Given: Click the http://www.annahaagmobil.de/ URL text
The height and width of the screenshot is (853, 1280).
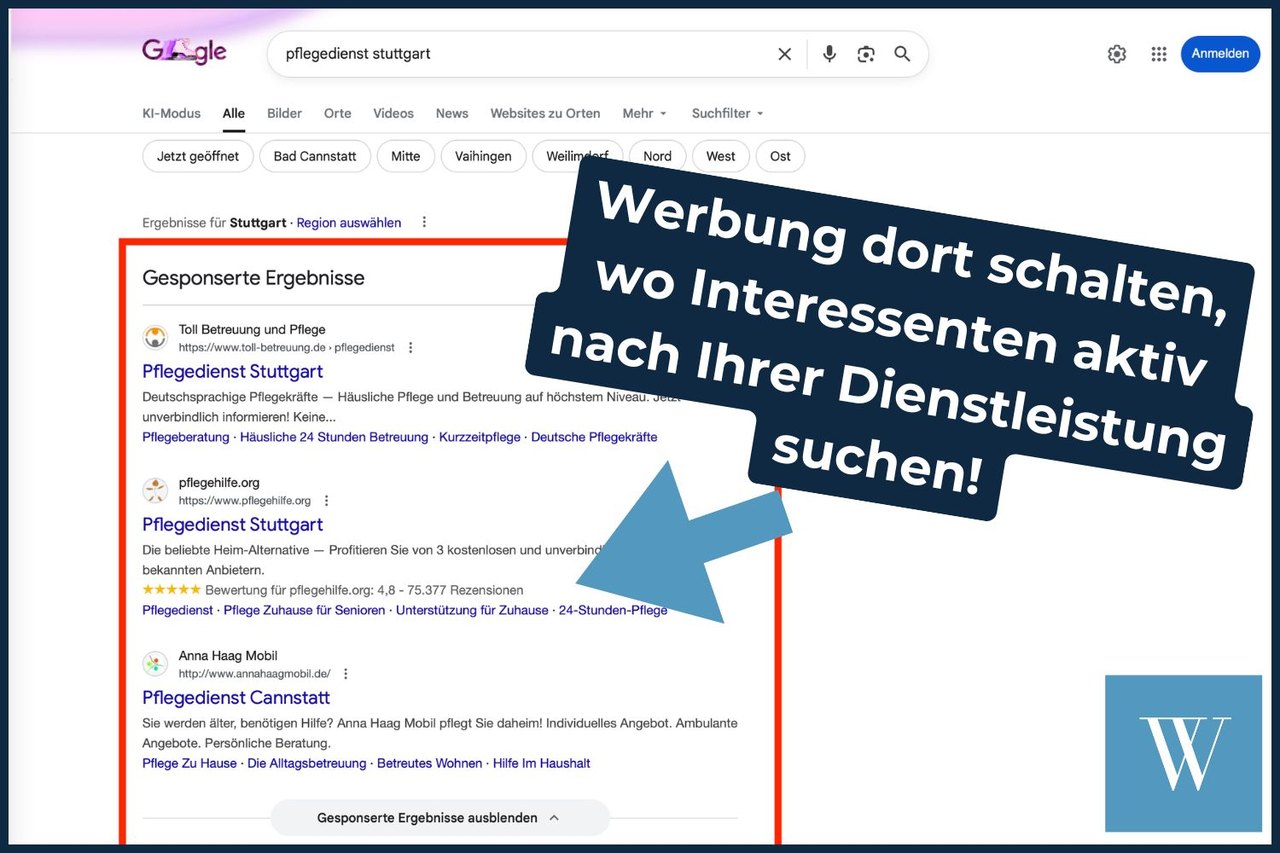Looking at the screenshot, I should [255, 674].
